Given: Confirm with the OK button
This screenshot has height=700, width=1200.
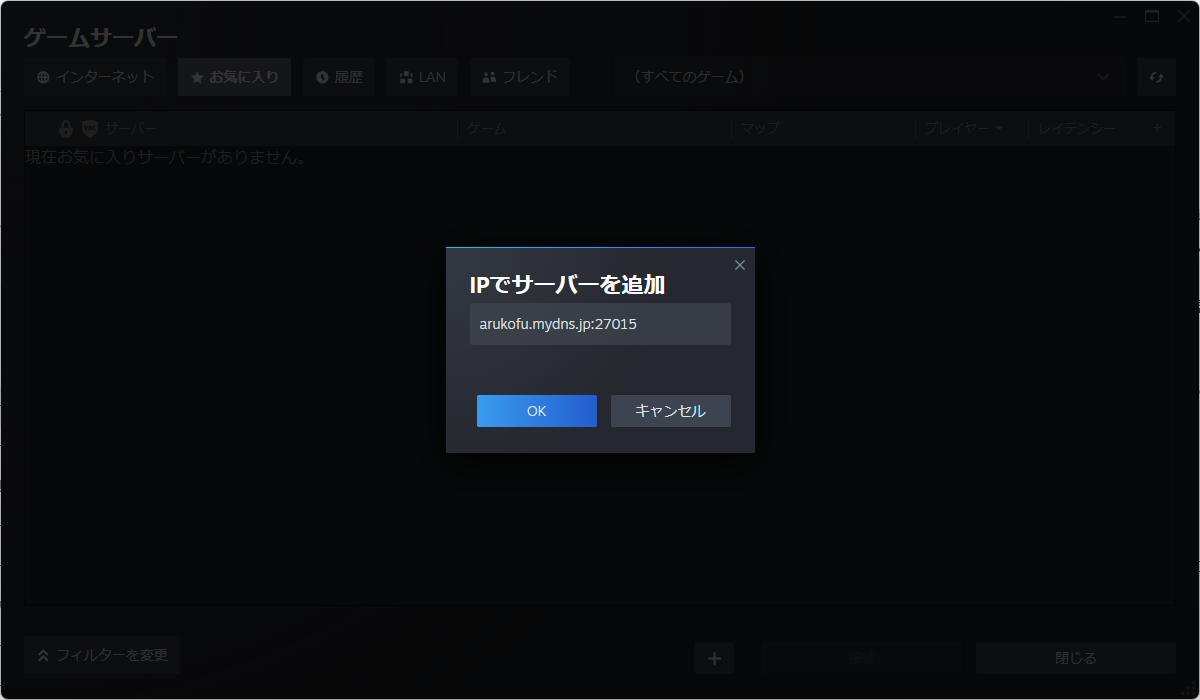Looking at the screenshot, I should point(536,410).
